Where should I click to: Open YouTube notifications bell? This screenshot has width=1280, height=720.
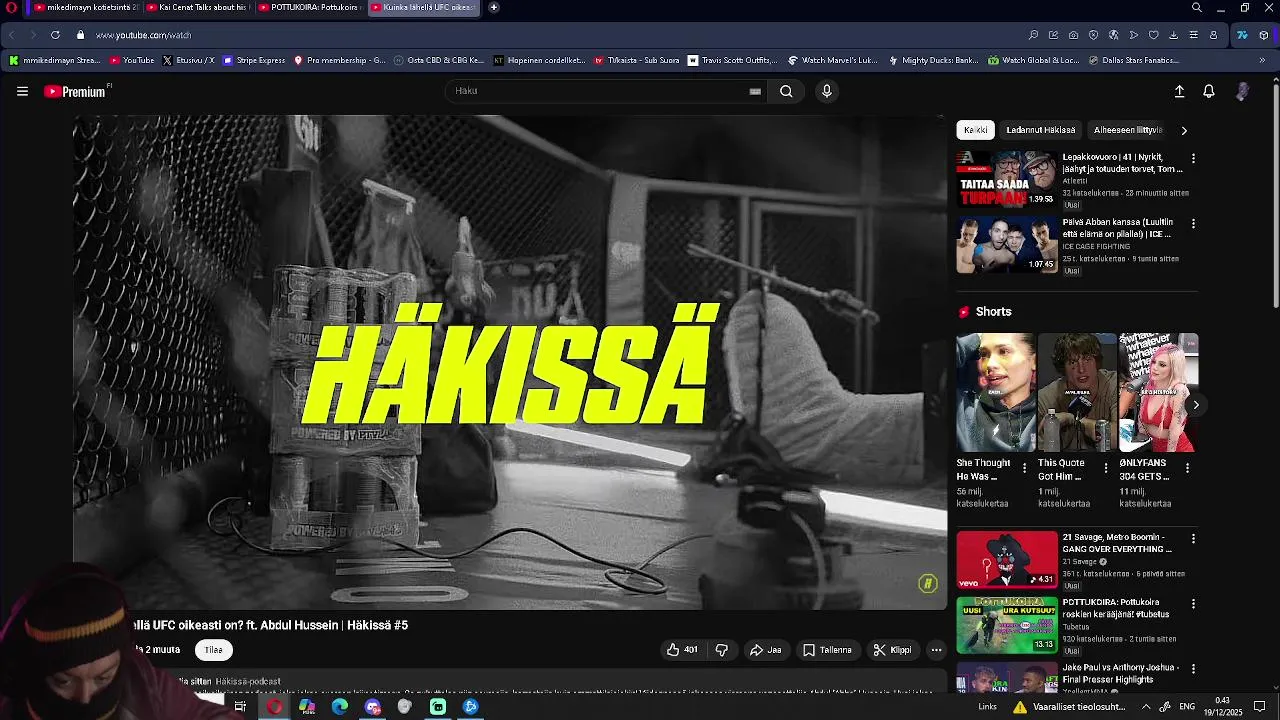1208,91
